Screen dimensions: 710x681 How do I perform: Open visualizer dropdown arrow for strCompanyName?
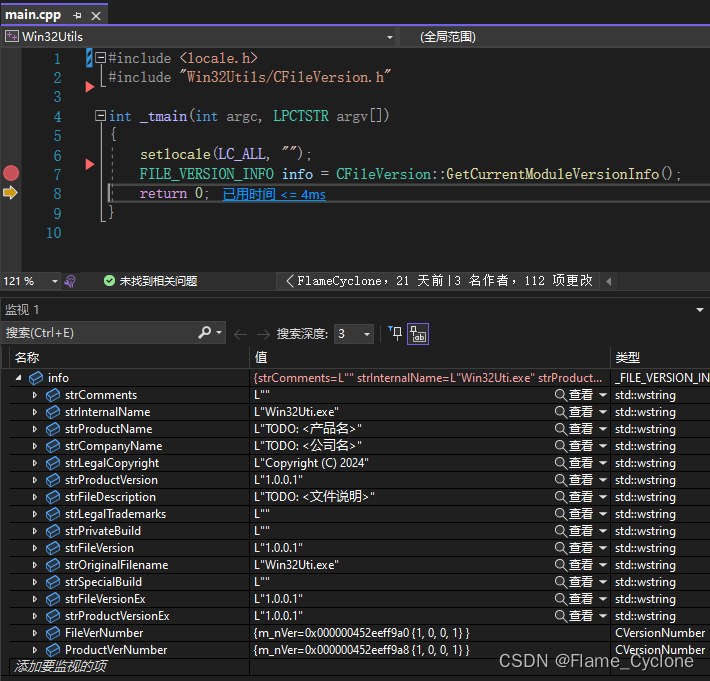603,446
